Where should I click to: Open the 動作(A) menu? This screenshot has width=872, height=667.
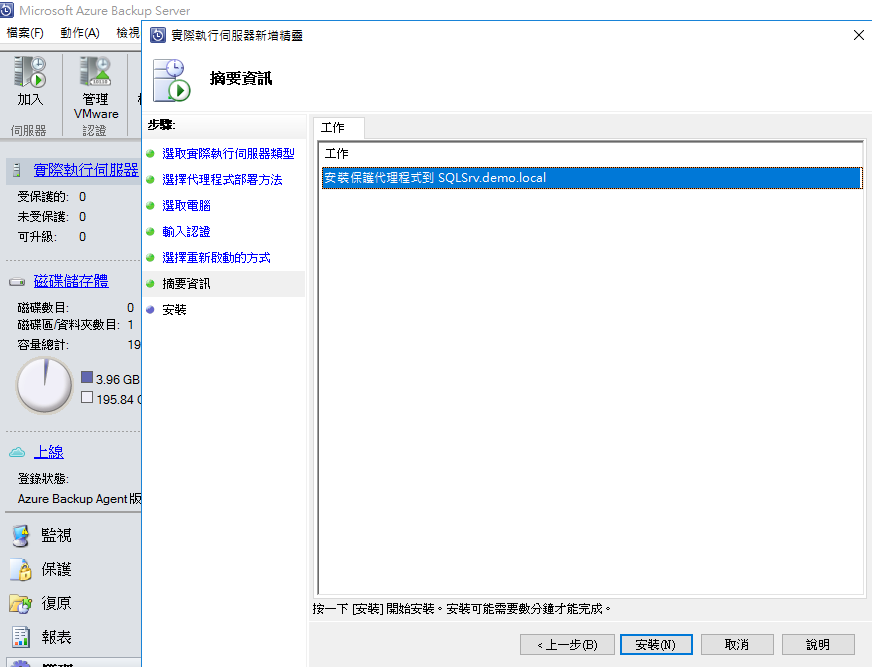(x=80, y=33)
